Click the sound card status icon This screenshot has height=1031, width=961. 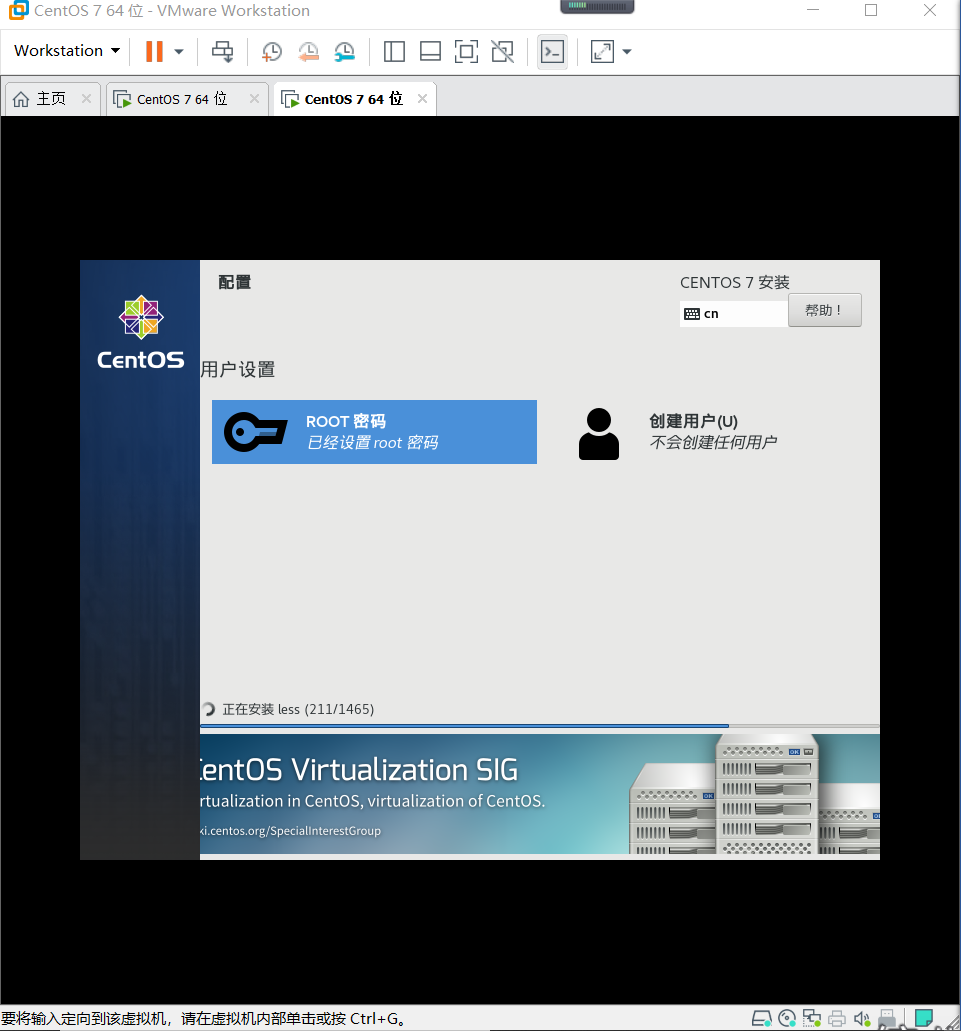(862, 1019)
